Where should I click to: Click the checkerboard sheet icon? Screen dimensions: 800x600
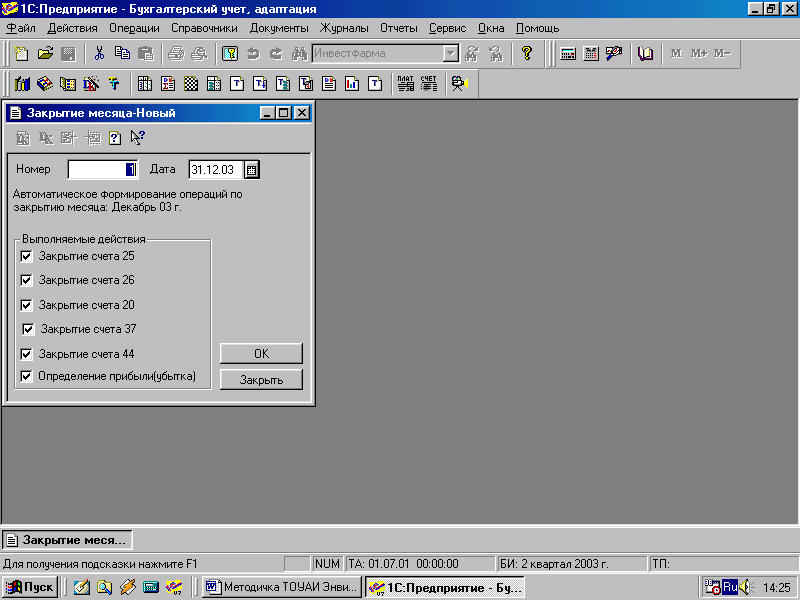click(191, 83)
